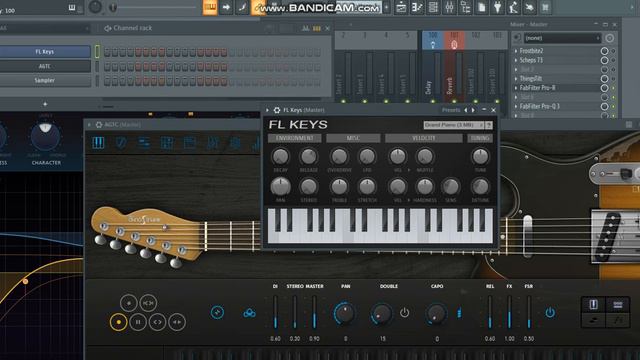Viewport: 640px width, 360px height.
Task: Open the mixer (none) input dropdown
Action: (x=562, y=38)
